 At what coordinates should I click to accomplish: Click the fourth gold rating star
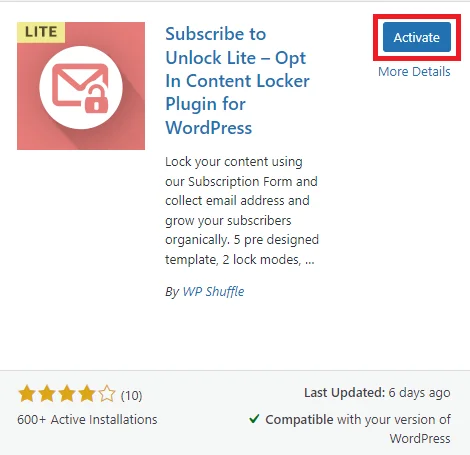coord(87,394)
